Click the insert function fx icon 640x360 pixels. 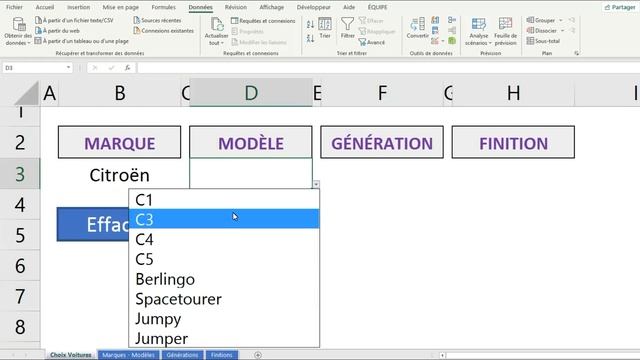click(127, 68)
